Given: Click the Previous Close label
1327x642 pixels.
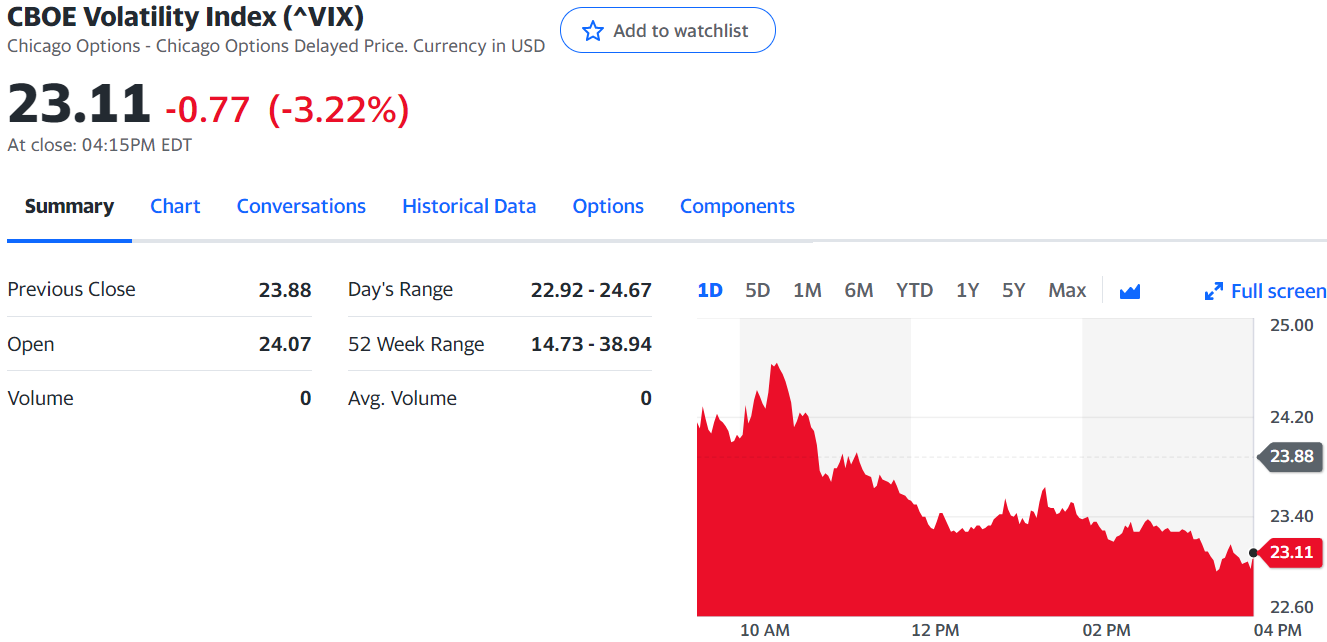Looking at the screenshot, I should tap(71, 290).
